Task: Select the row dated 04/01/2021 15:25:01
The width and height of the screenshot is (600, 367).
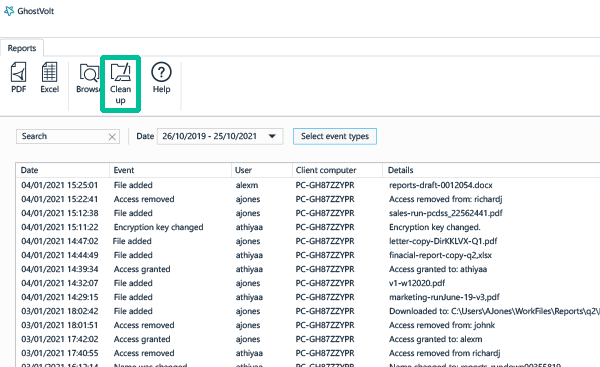Action: [308, 185]
